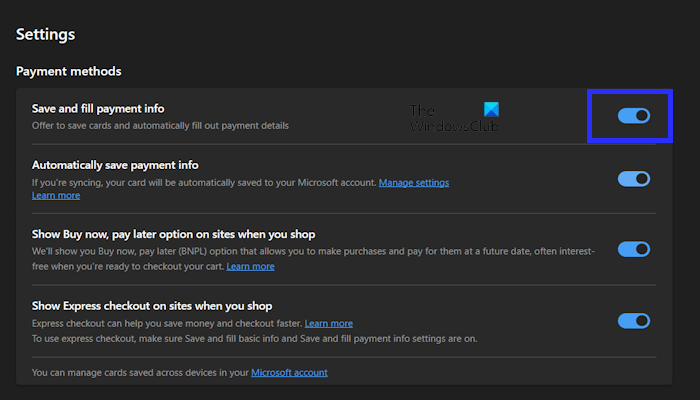Click Show Express checkout on sites title
The width and height of the screenshot is (700, 400).
[x=152, y=306]
